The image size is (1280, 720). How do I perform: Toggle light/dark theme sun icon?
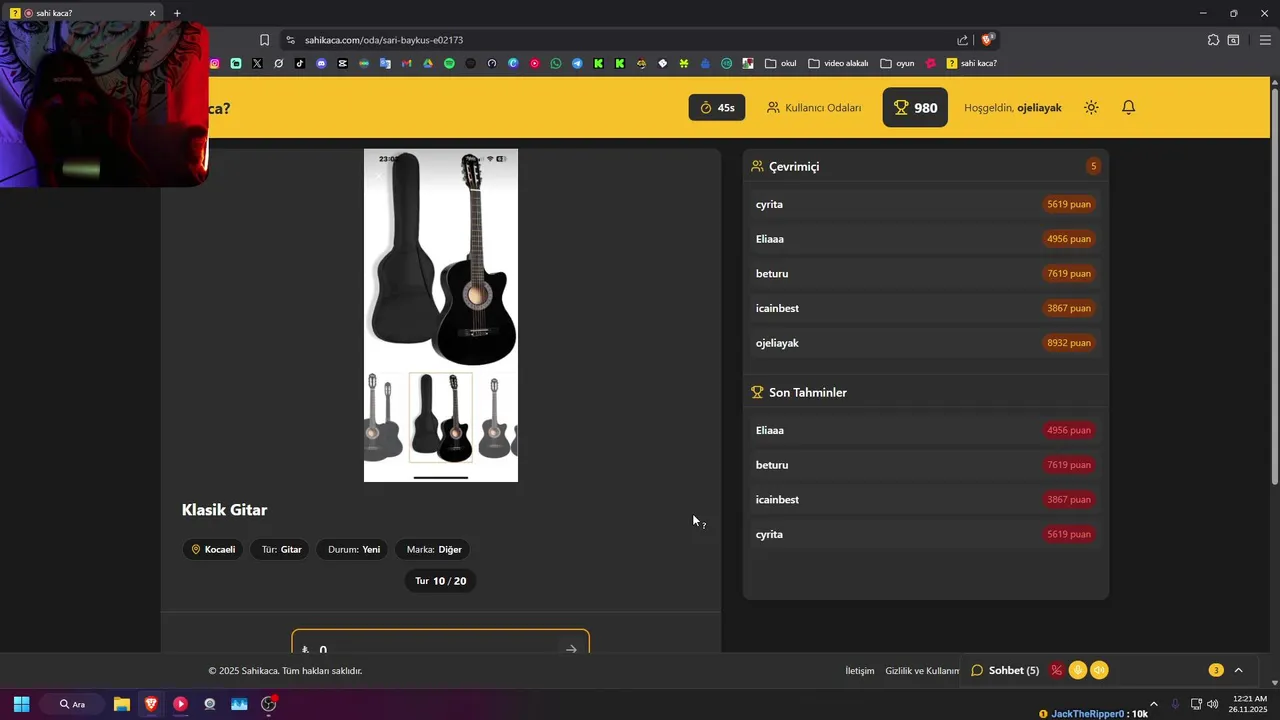point(1091,107)
